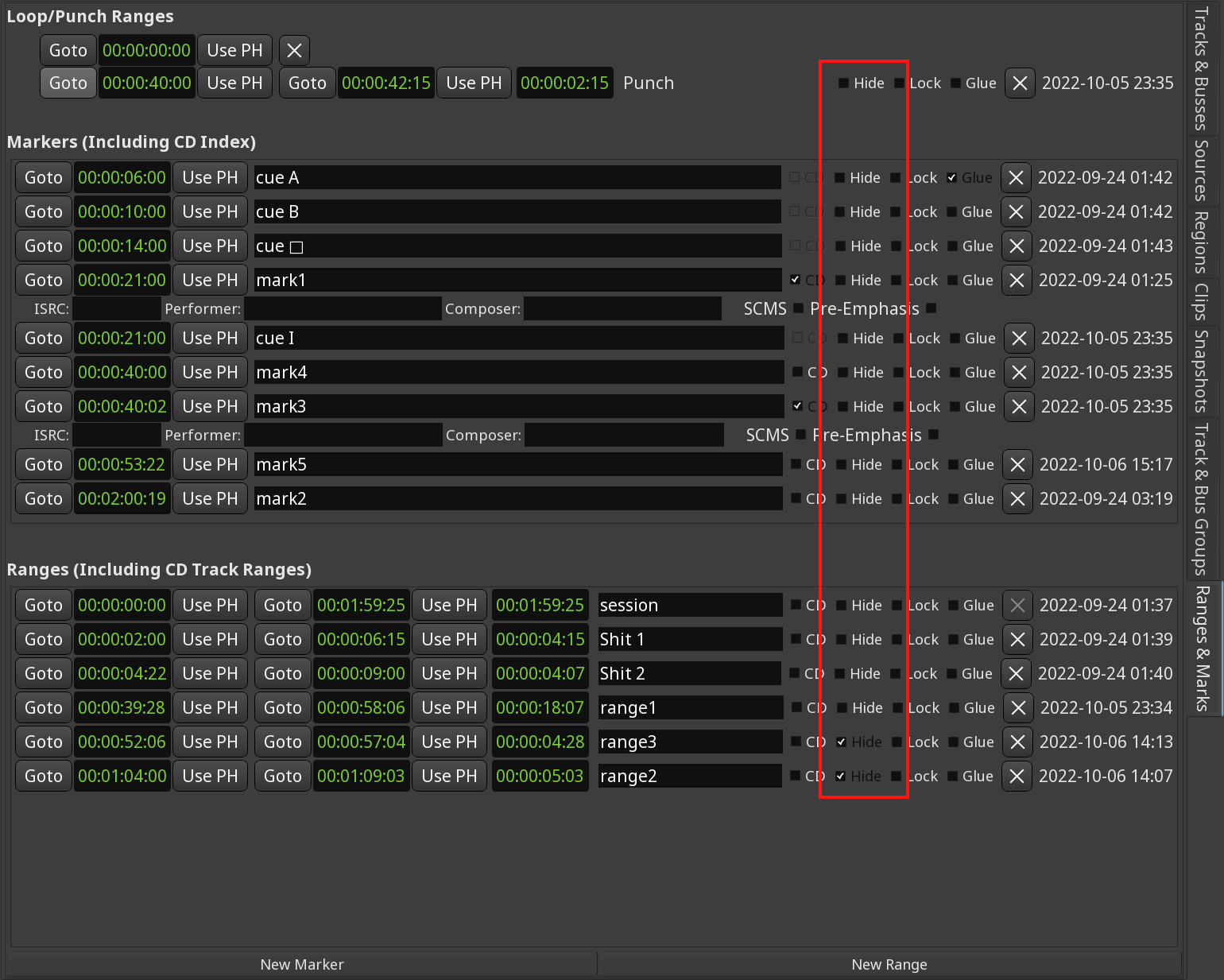Image resolution: width=1224 pixels, height=980 pixels.
Task: Remove the mark1 marker with its X
Action: pyautogui.click(x=1017, y=280)
